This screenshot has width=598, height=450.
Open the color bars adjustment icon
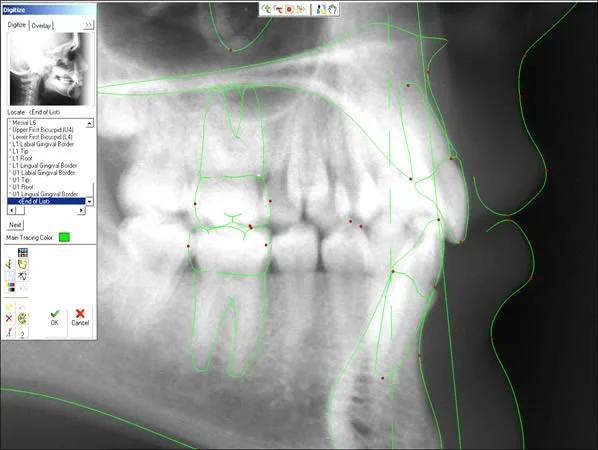click(x=10, y=287)
